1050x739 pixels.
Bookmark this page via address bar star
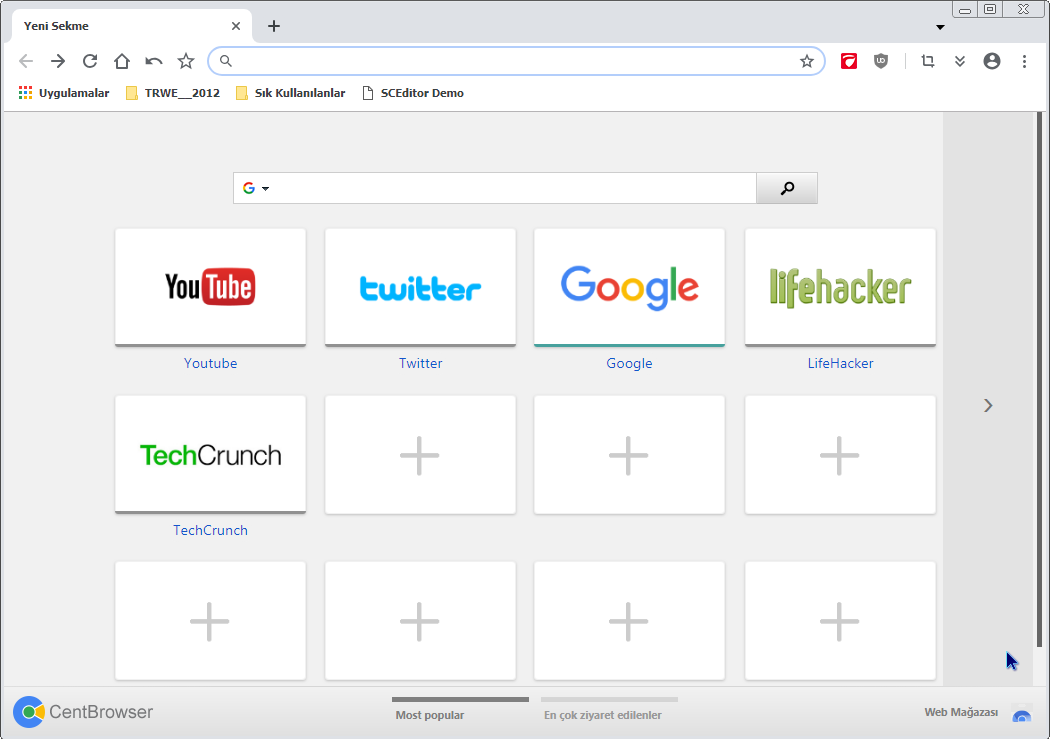[807, 62]
